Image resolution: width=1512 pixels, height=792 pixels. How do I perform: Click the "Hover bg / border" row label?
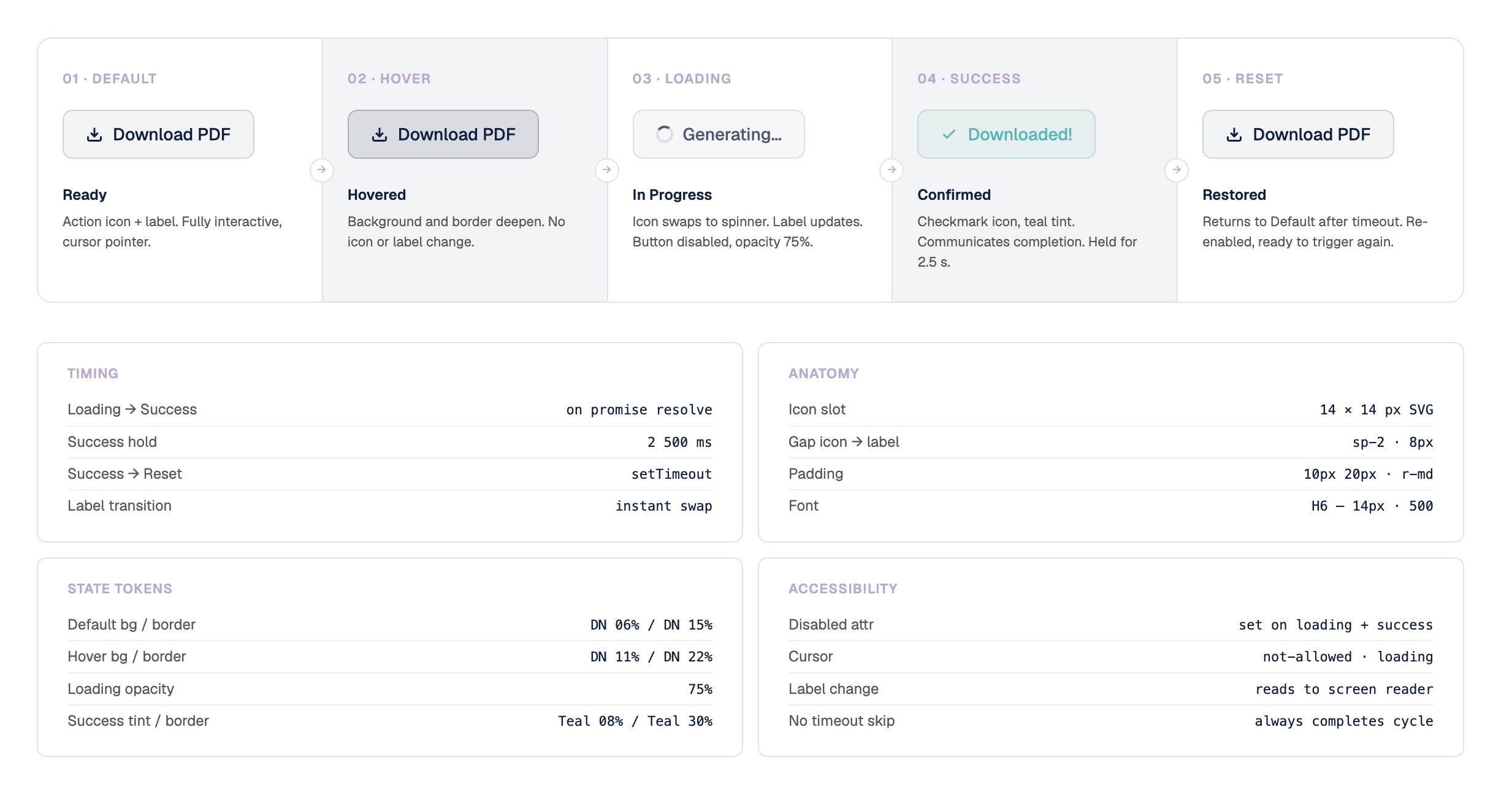(x=127, y=657)
